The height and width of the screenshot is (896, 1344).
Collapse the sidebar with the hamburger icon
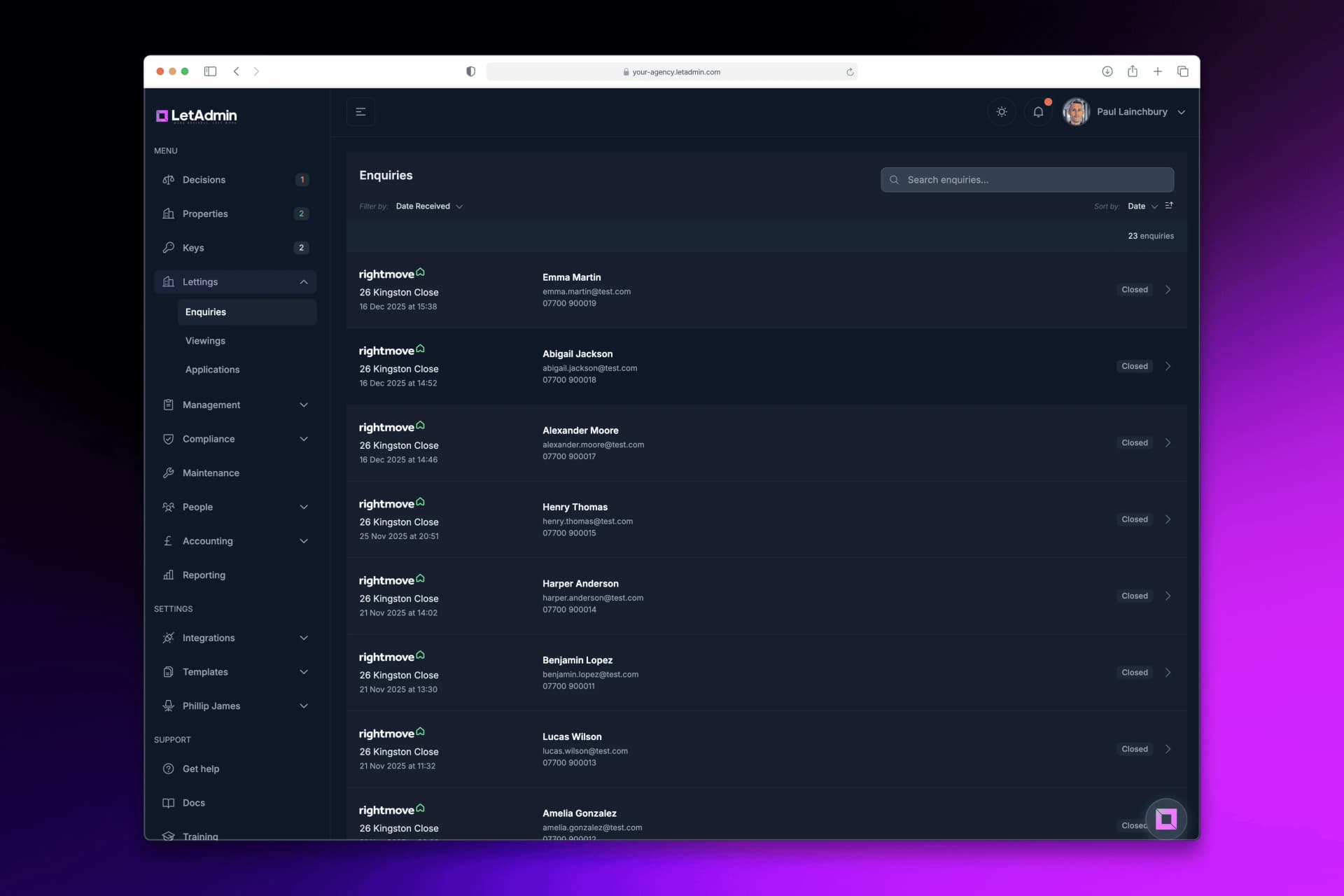click(360, 111)
